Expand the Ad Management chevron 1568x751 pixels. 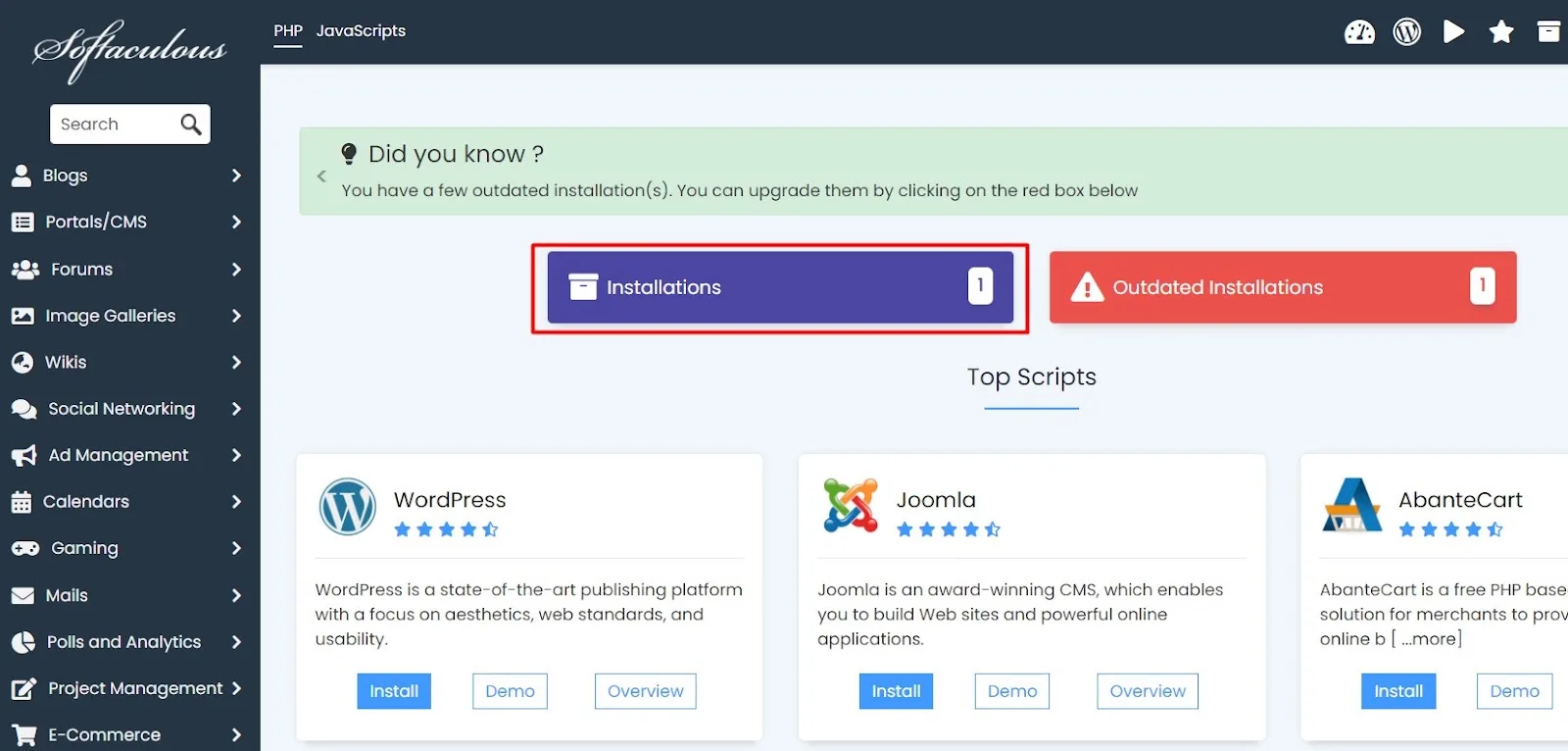(x=236, y=455)
